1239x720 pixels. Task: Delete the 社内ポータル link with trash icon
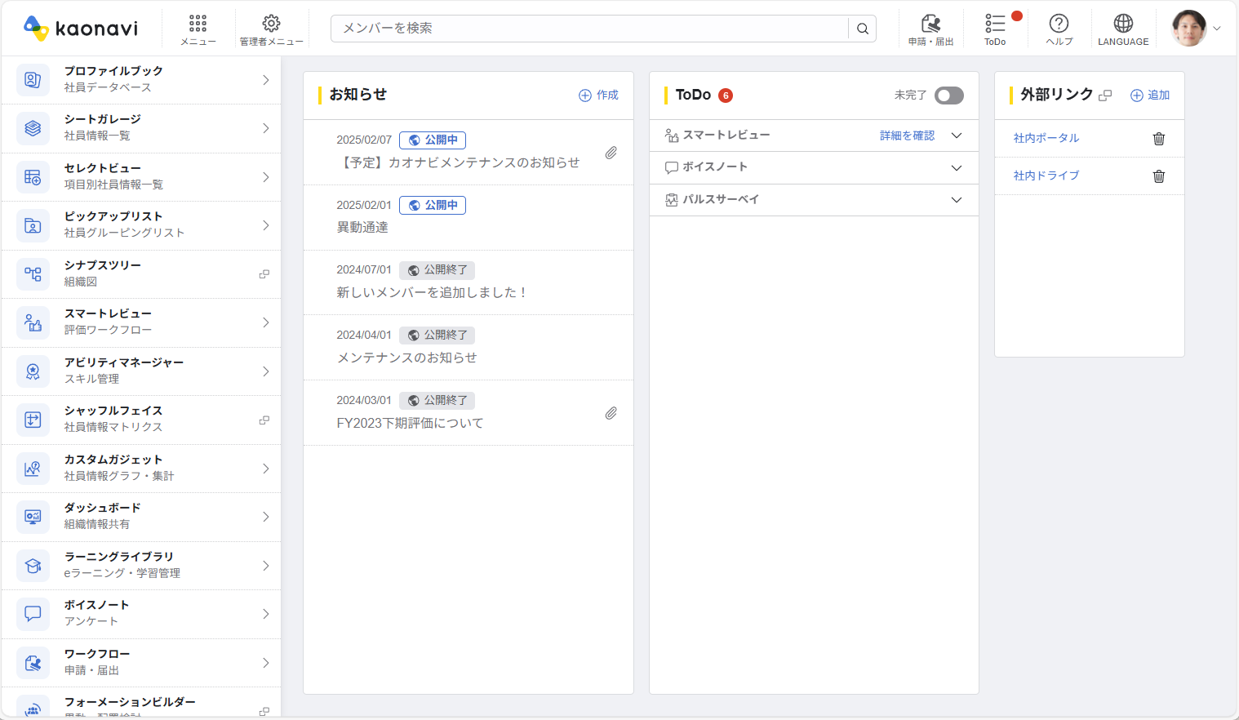[x=1159, y=139]
